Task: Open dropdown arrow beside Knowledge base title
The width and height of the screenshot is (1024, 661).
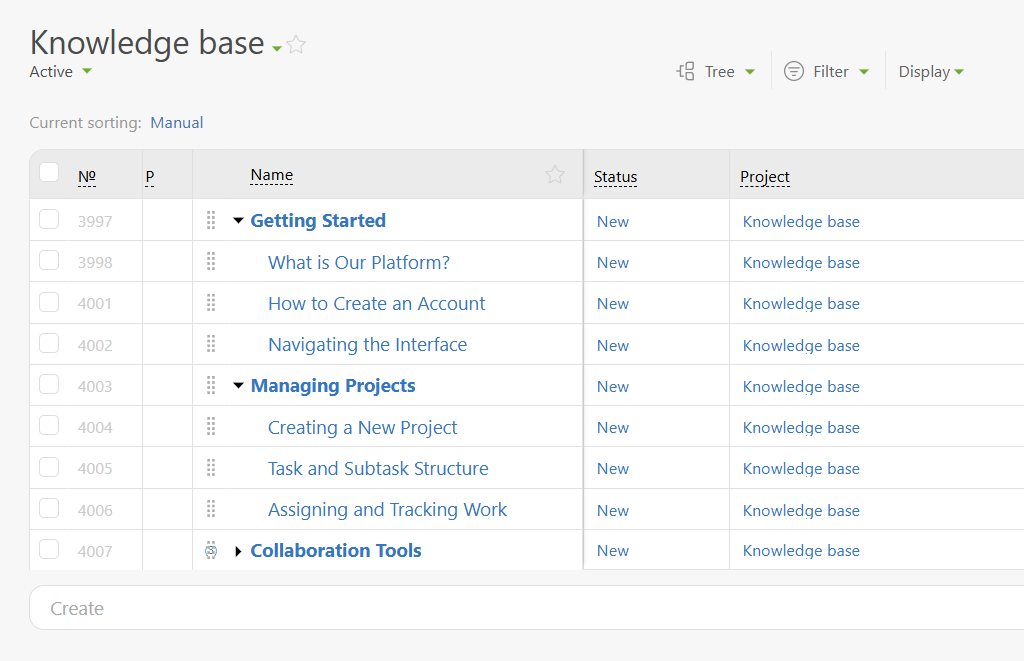Action: pos(277,48)
